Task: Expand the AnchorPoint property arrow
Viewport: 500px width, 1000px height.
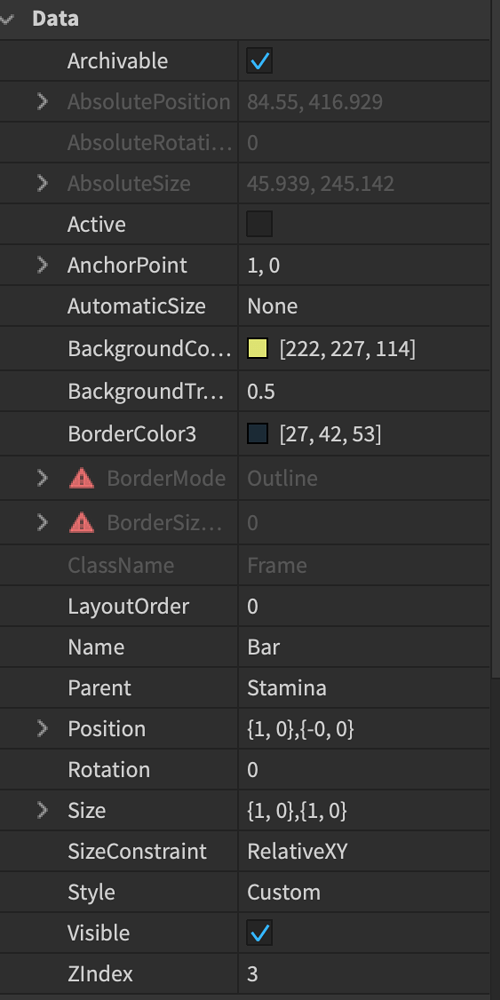Action: click(42, 265)
